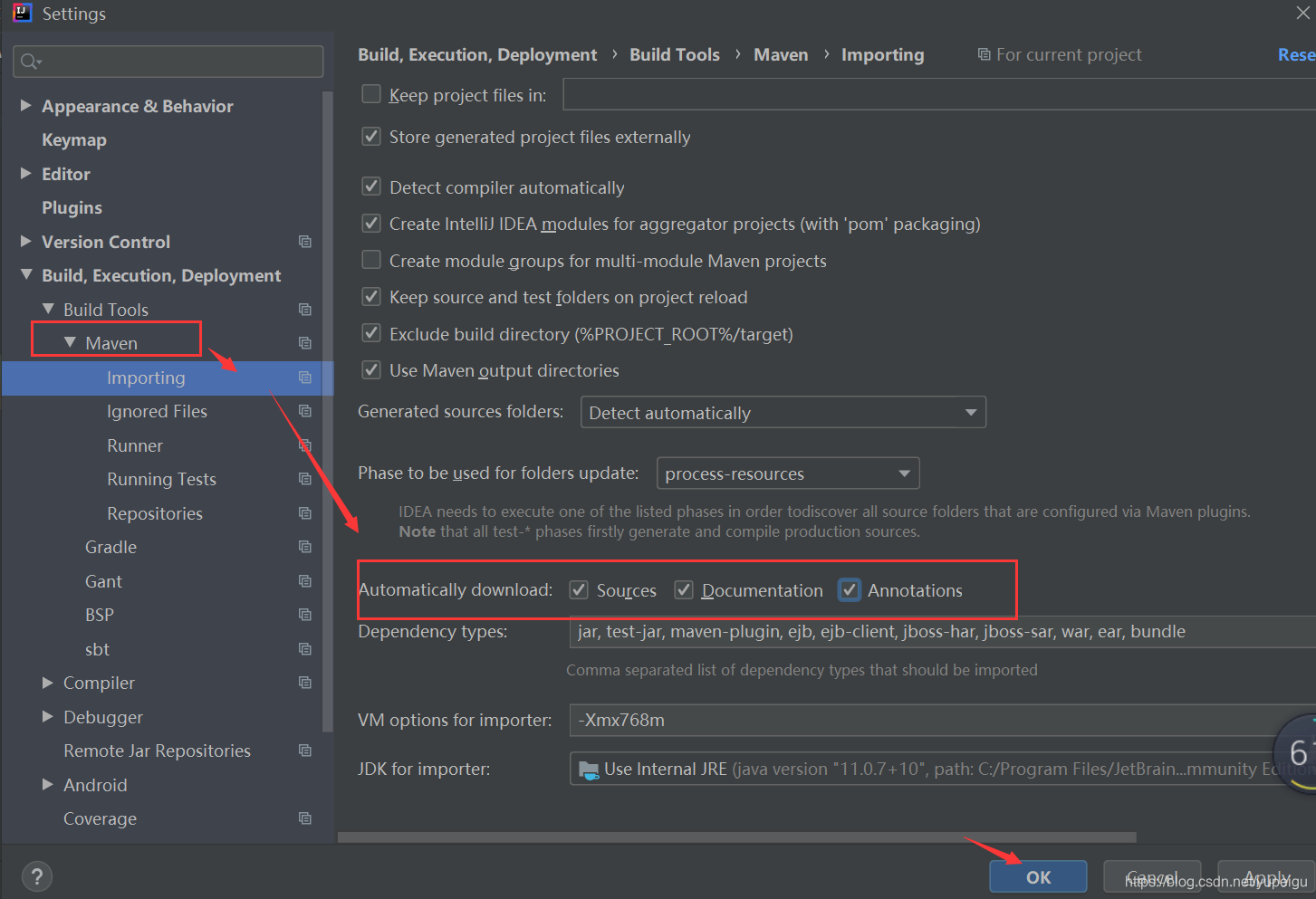Expand the Editor section

click(x=26, y=174)
